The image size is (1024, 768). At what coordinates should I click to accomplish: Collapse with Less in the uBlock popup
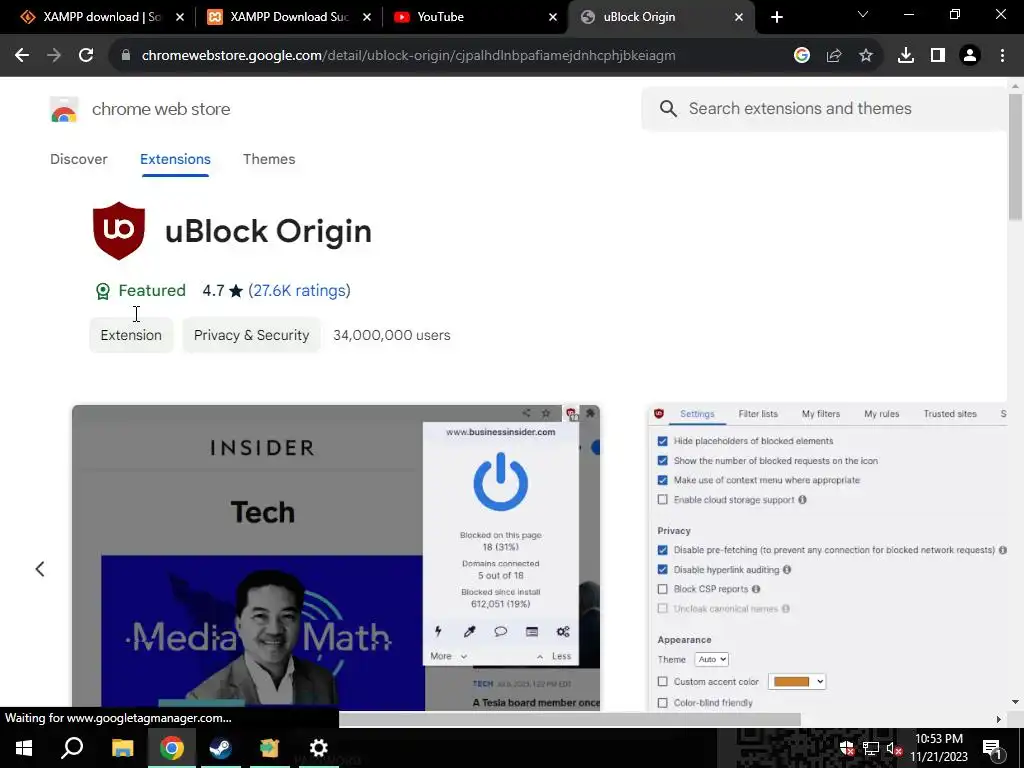click(554, 656)
